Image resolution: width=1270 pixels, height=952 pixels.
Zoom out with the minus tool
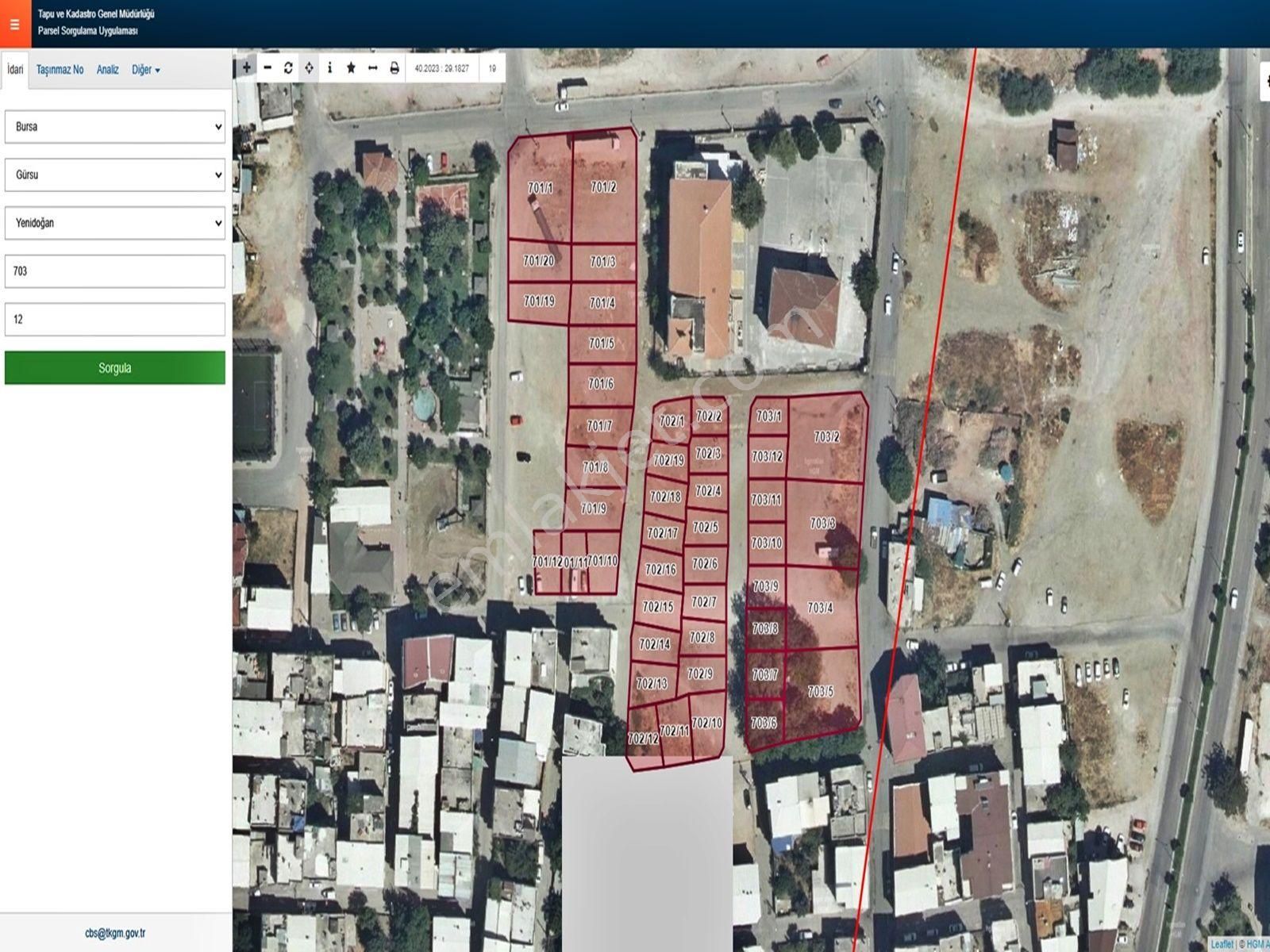(x=267, y=68)
